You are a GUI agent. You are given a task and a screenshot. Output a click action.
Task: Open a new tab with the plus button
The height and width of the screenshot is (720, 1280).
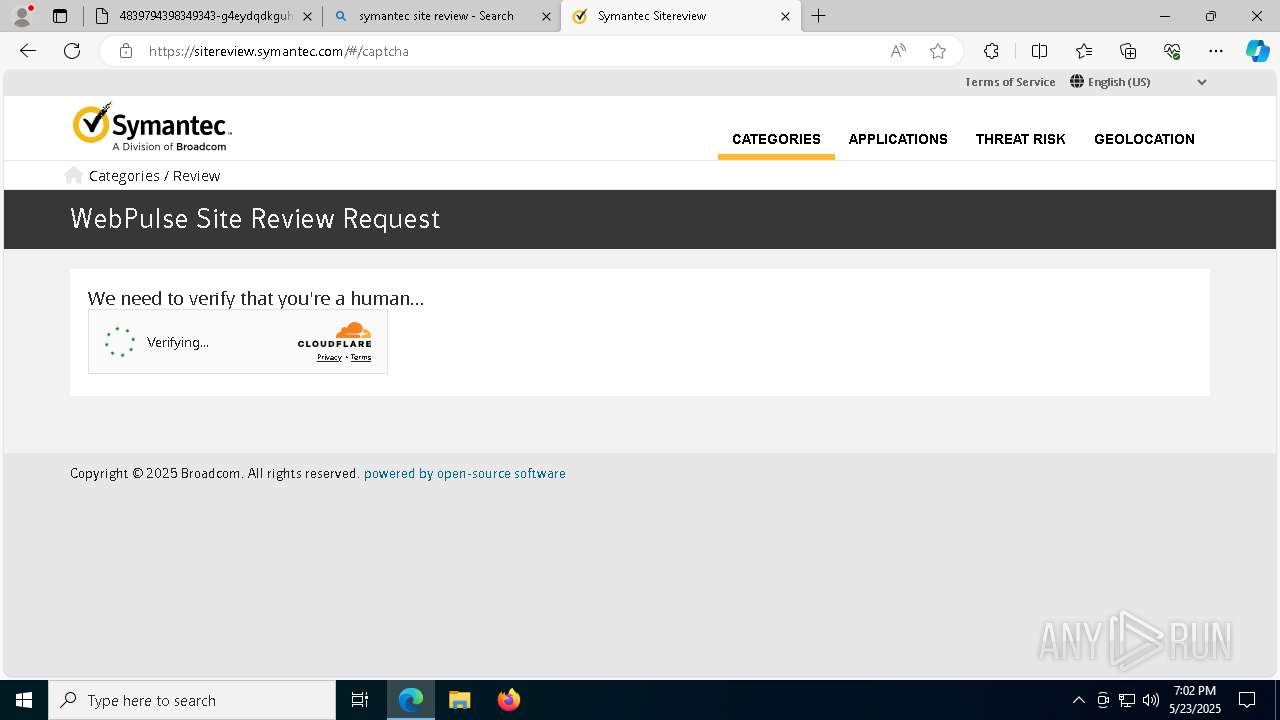click(x=819, y=16)
